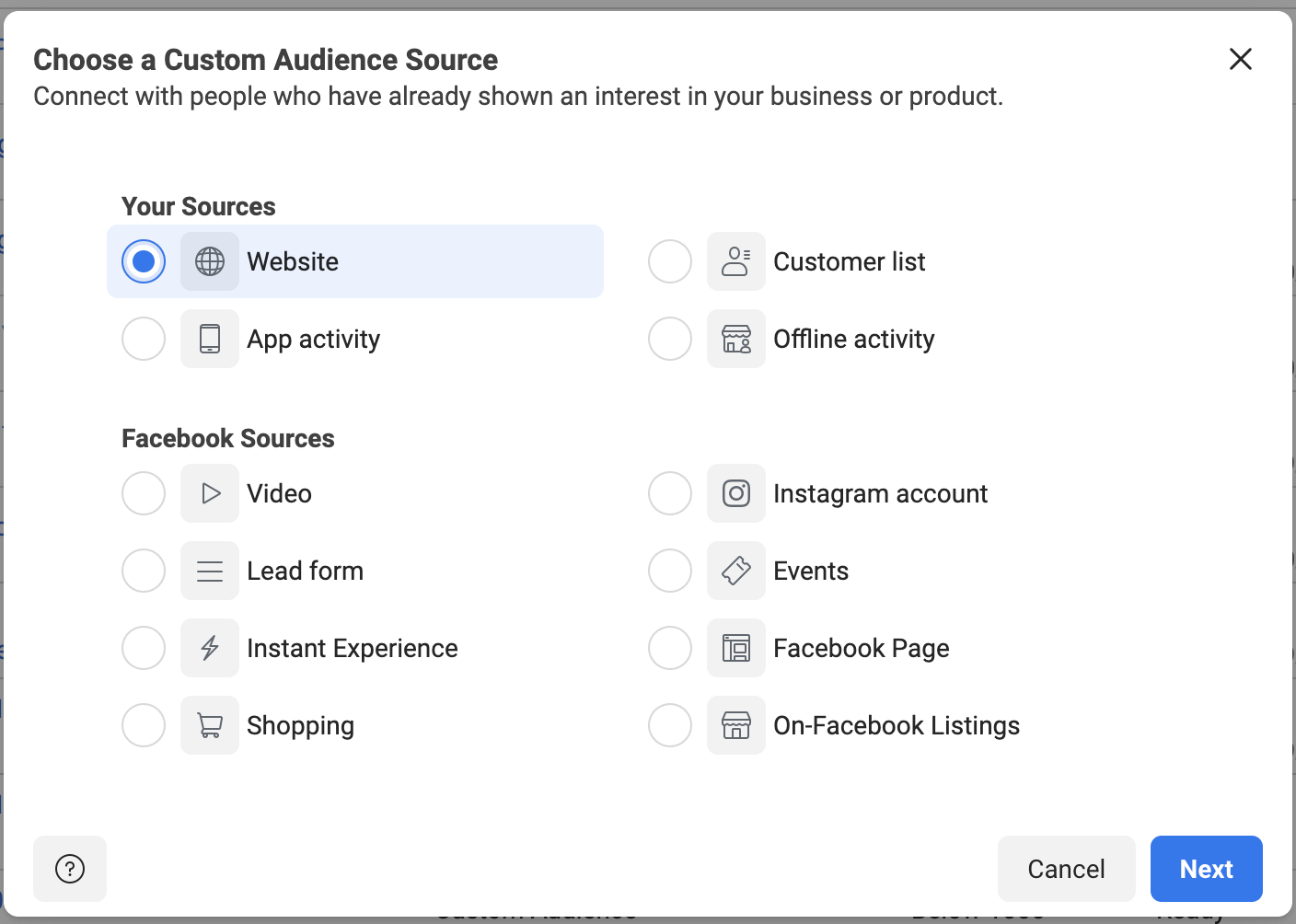The width and height of the screenshot is (1296, 924).
Task: Click the On-Facebook Listings label
Action: tap(897, 726)
